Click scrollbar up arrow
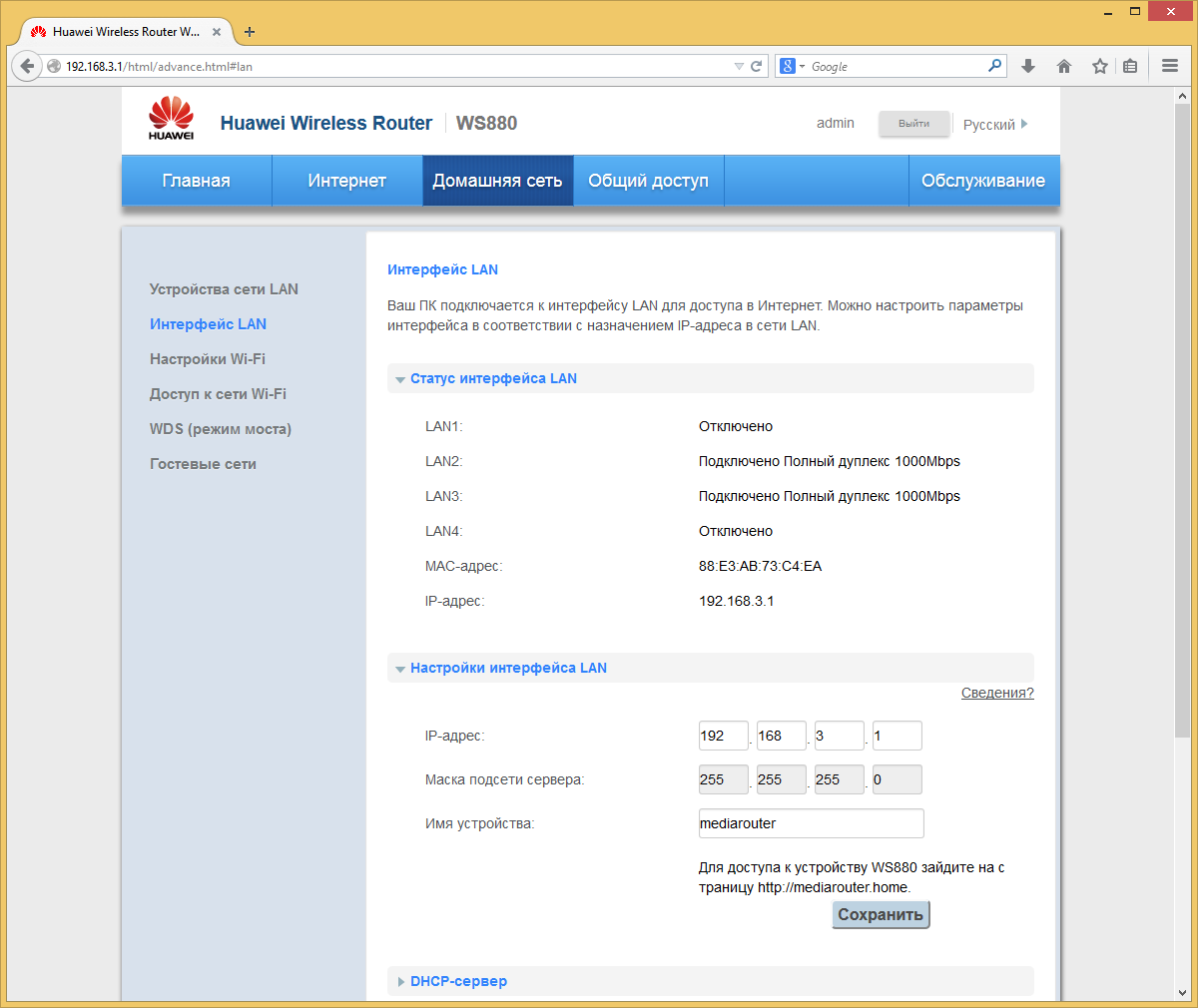 [x=1182, y=97]
